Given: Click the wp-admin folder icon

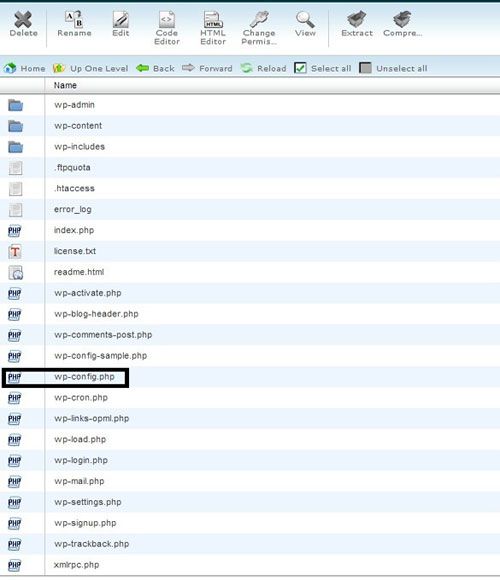Looking at the screenshot, I should (16, 105).
